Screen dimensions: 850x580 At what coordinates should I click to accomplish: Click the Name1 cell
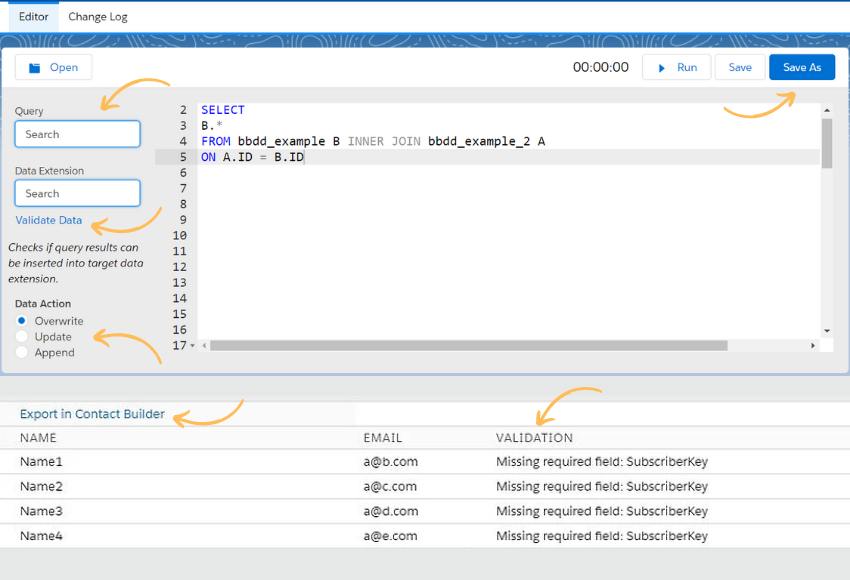click(x=41, y=461)
